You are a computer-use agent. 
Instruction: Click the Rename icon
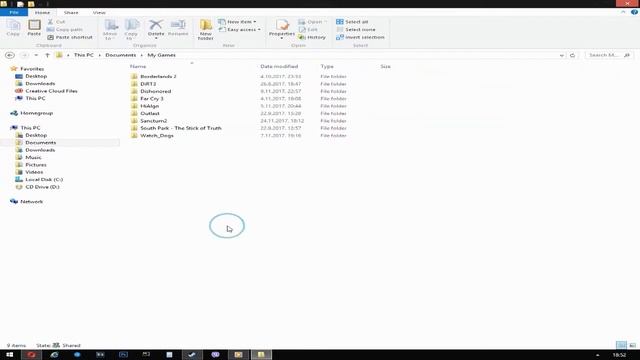tap(178, 28)
